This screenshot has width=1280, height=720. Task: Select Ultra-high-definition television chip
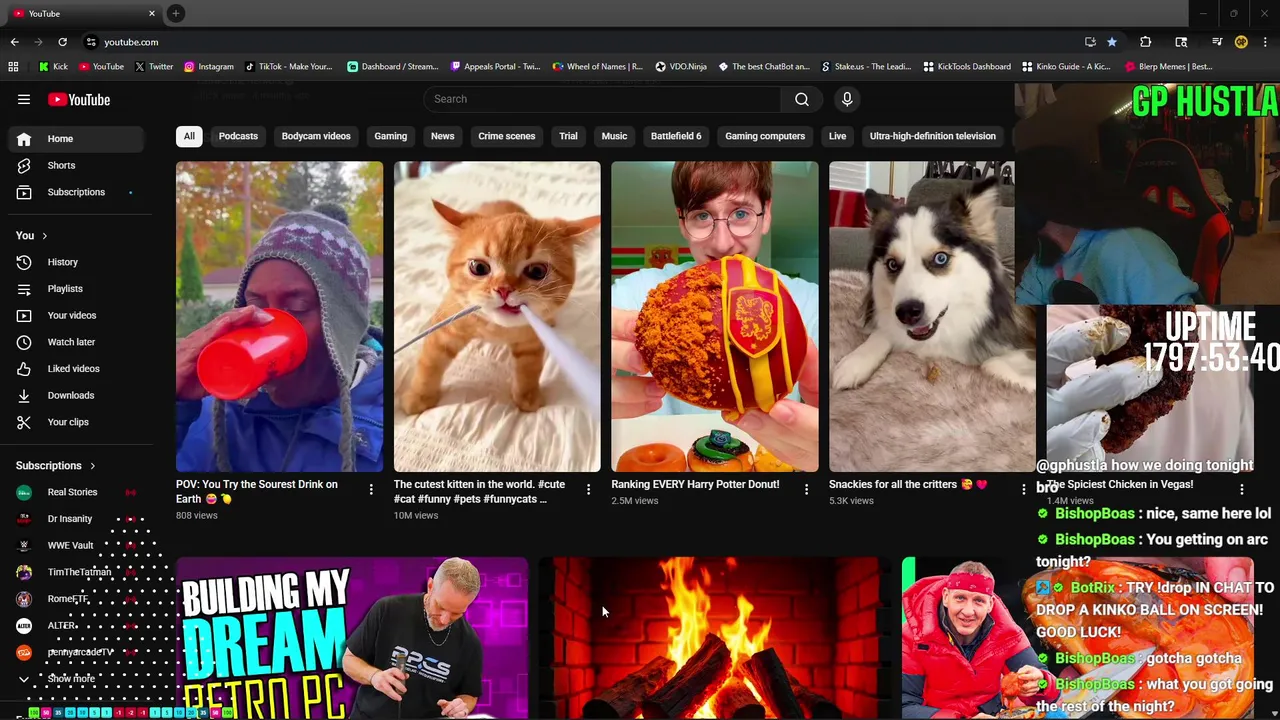[932, 136]
